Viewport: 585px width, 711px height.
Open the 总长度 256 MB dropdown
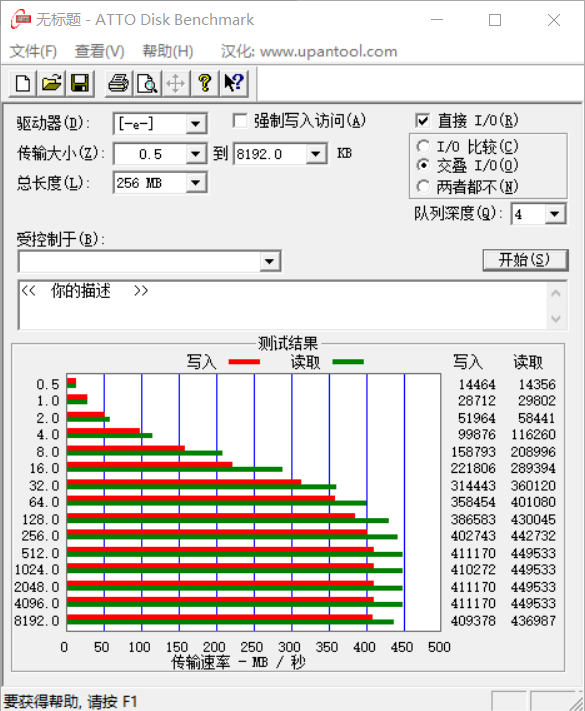coord(195,183)
